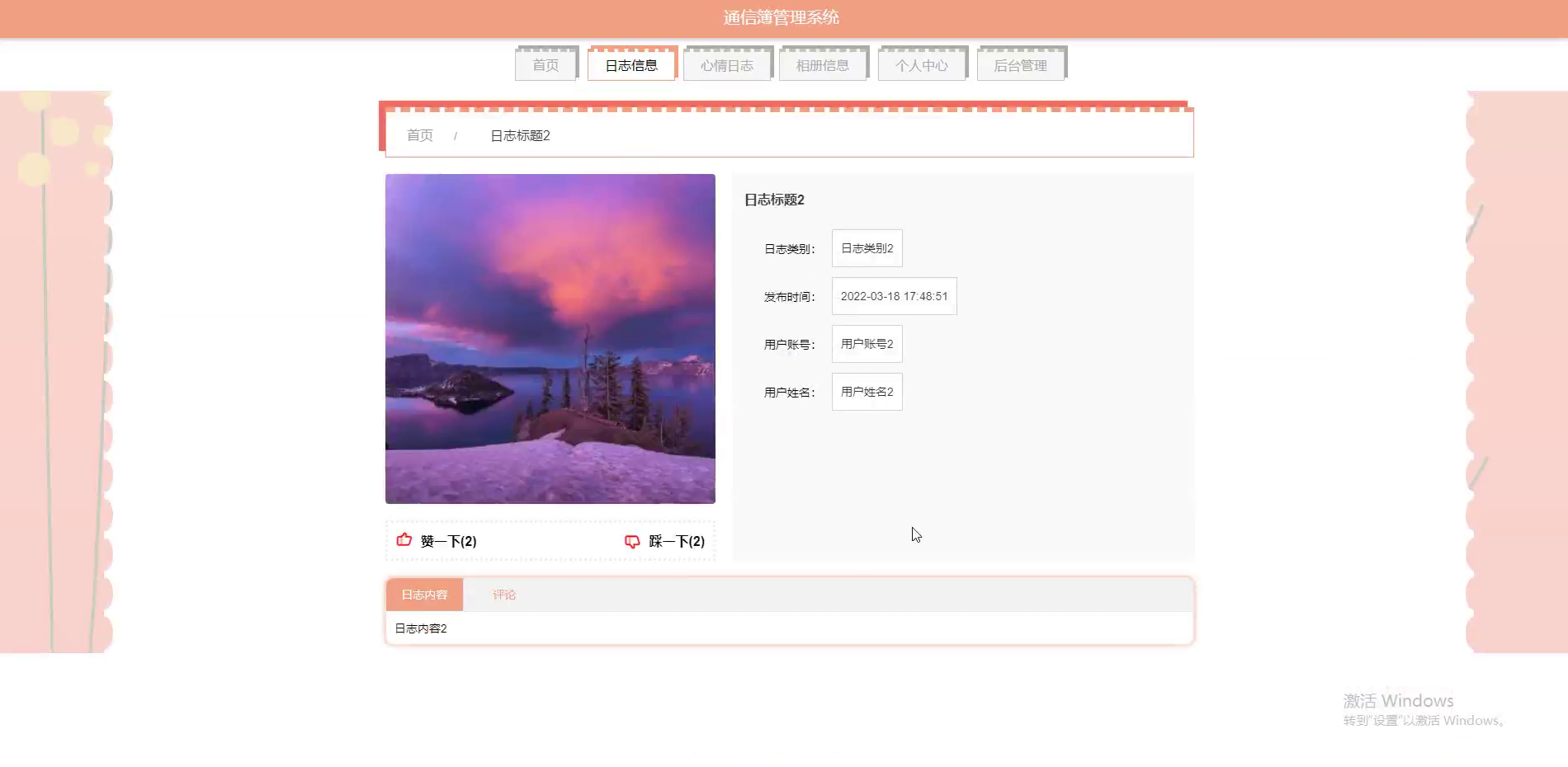Screen dimensions: 1568x767
Task: Click the 通信簿管理系统 header title
Action: pos(782,17)
